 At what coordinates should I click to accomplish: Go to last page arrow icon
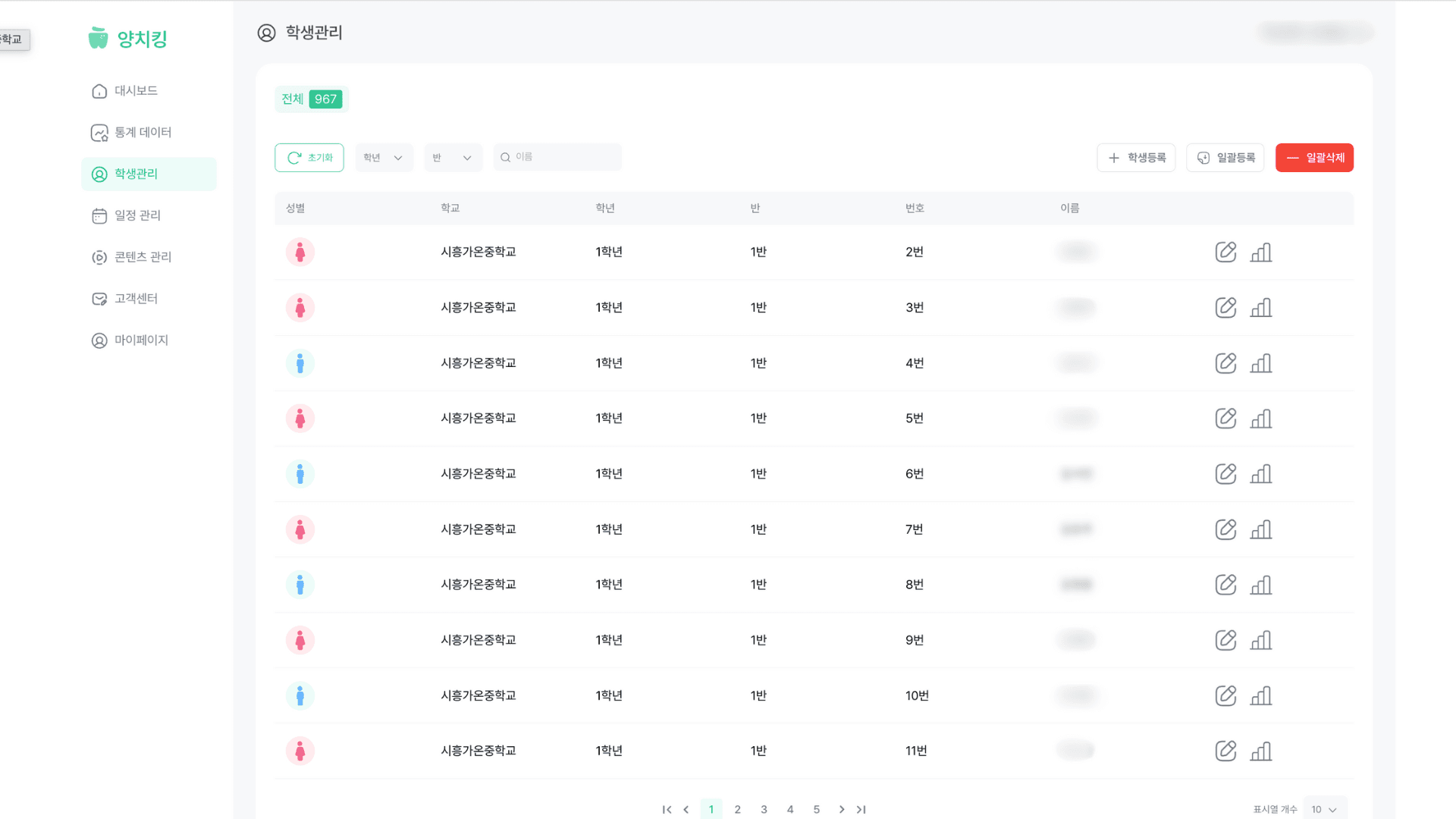861,809
